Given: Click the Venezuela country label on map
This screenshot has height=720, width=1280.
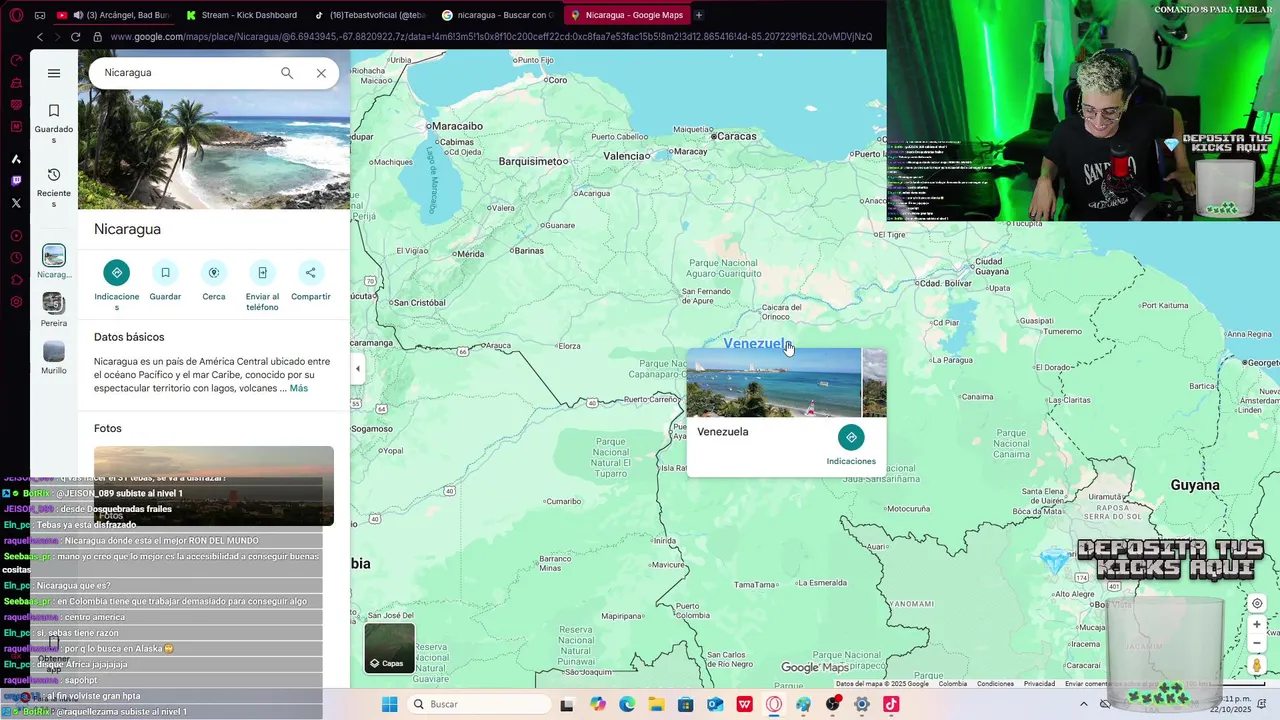Looking at the screenshot, I should point(757,344).
